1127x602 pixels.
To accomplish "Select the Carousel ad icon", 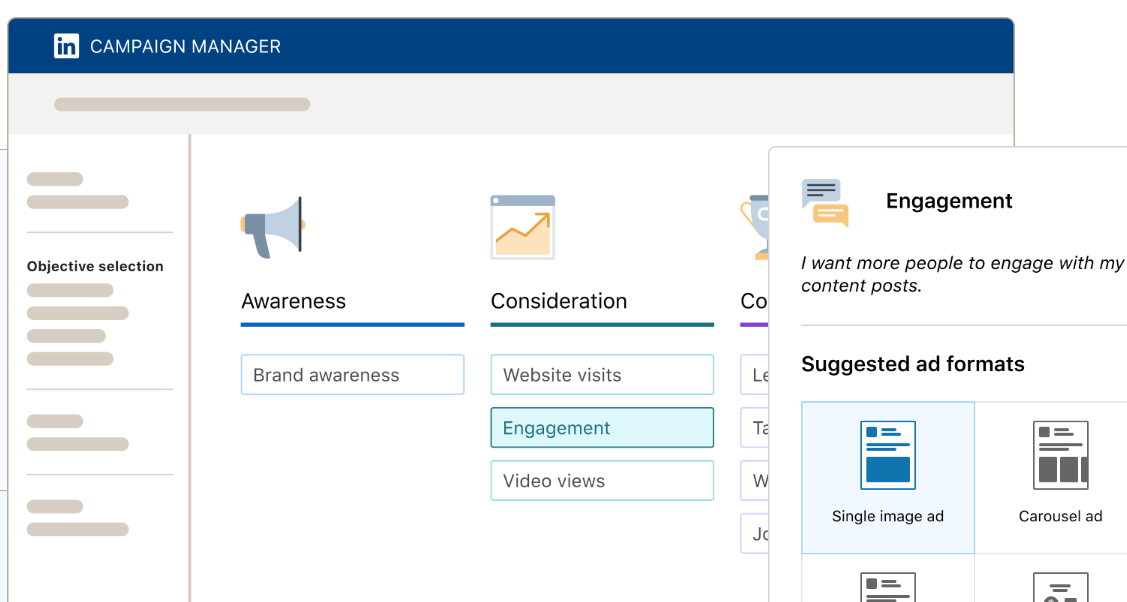I will point(1060,455).
